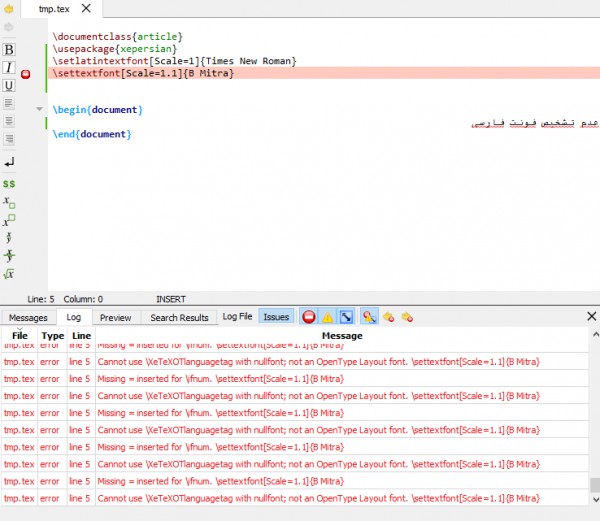Insert a subscript with the x subscript icon

pos(9,202)
